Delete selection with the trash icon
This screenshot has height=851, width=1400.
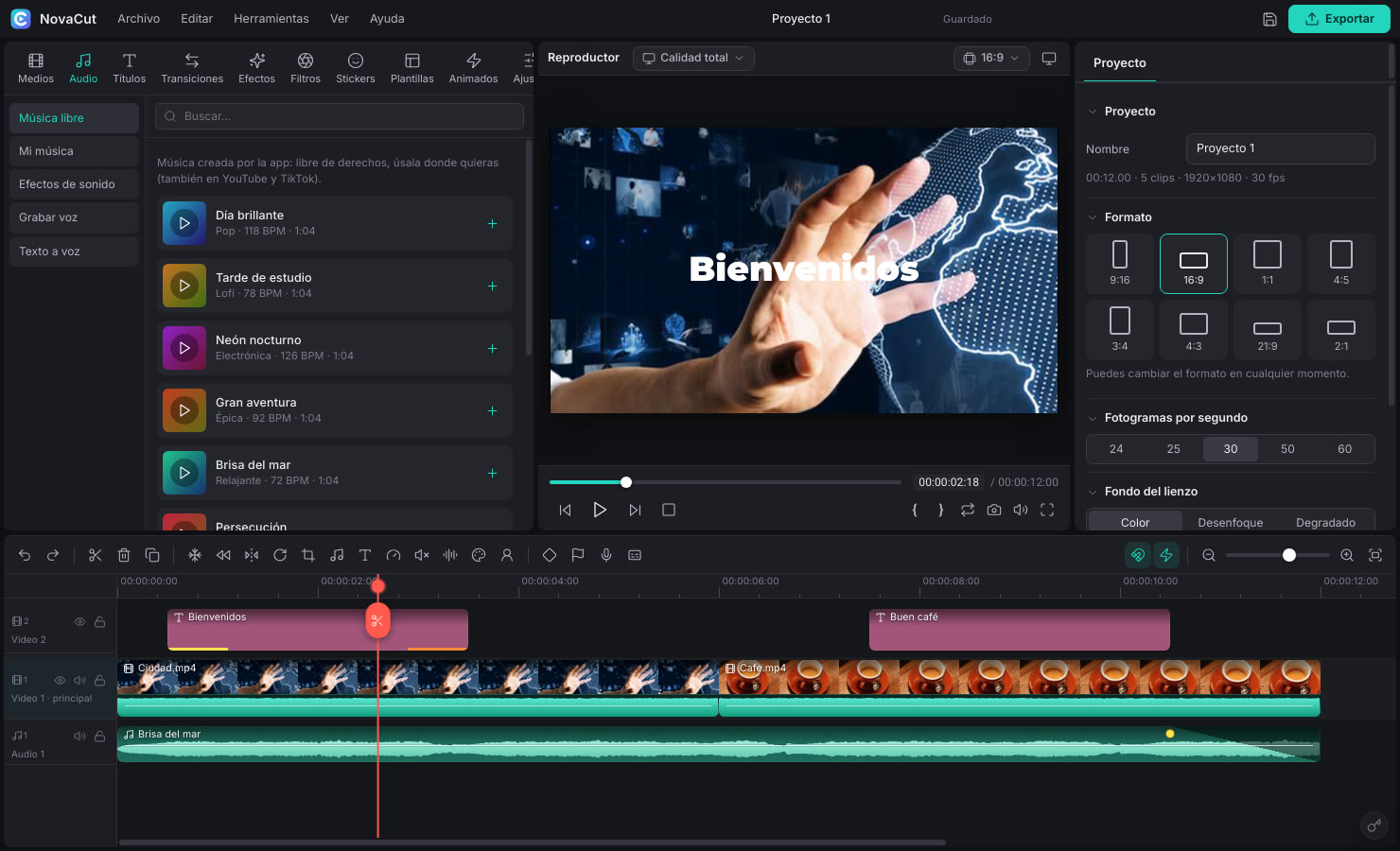[124, 555]
